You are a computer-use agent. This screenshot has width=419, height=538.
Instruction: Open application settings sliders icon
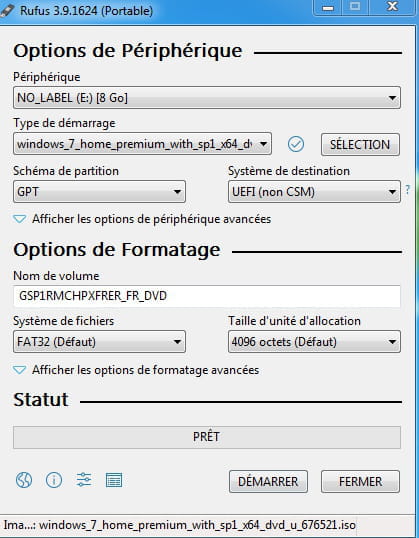coord(84,480)
